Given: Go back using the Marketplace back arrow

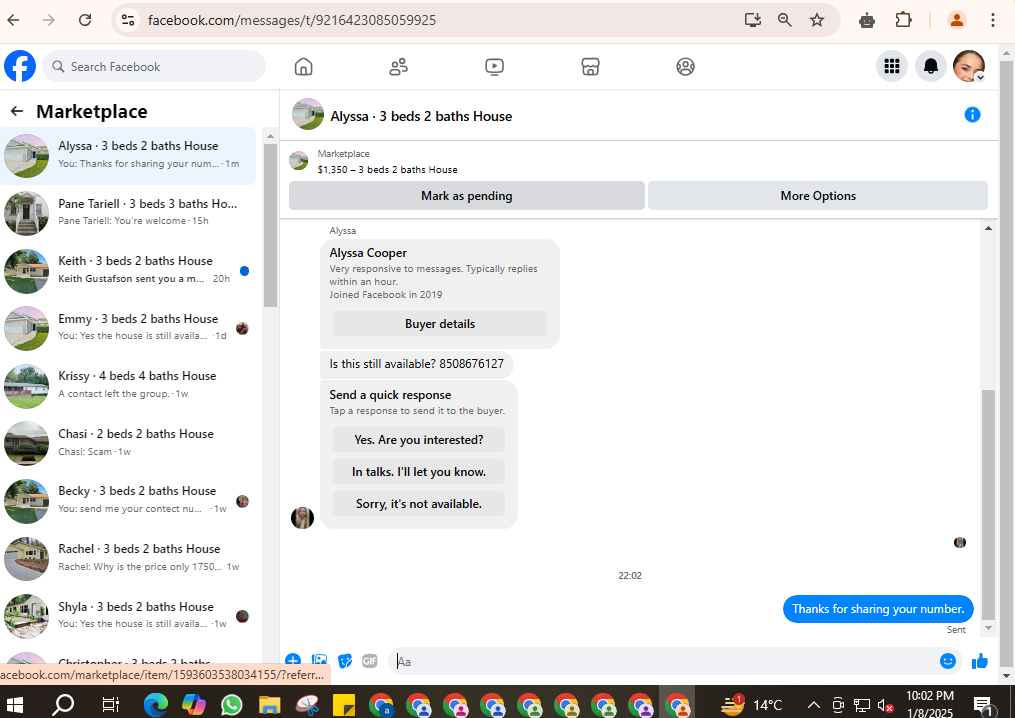Looking at the screenshot, I should point(17,111).
